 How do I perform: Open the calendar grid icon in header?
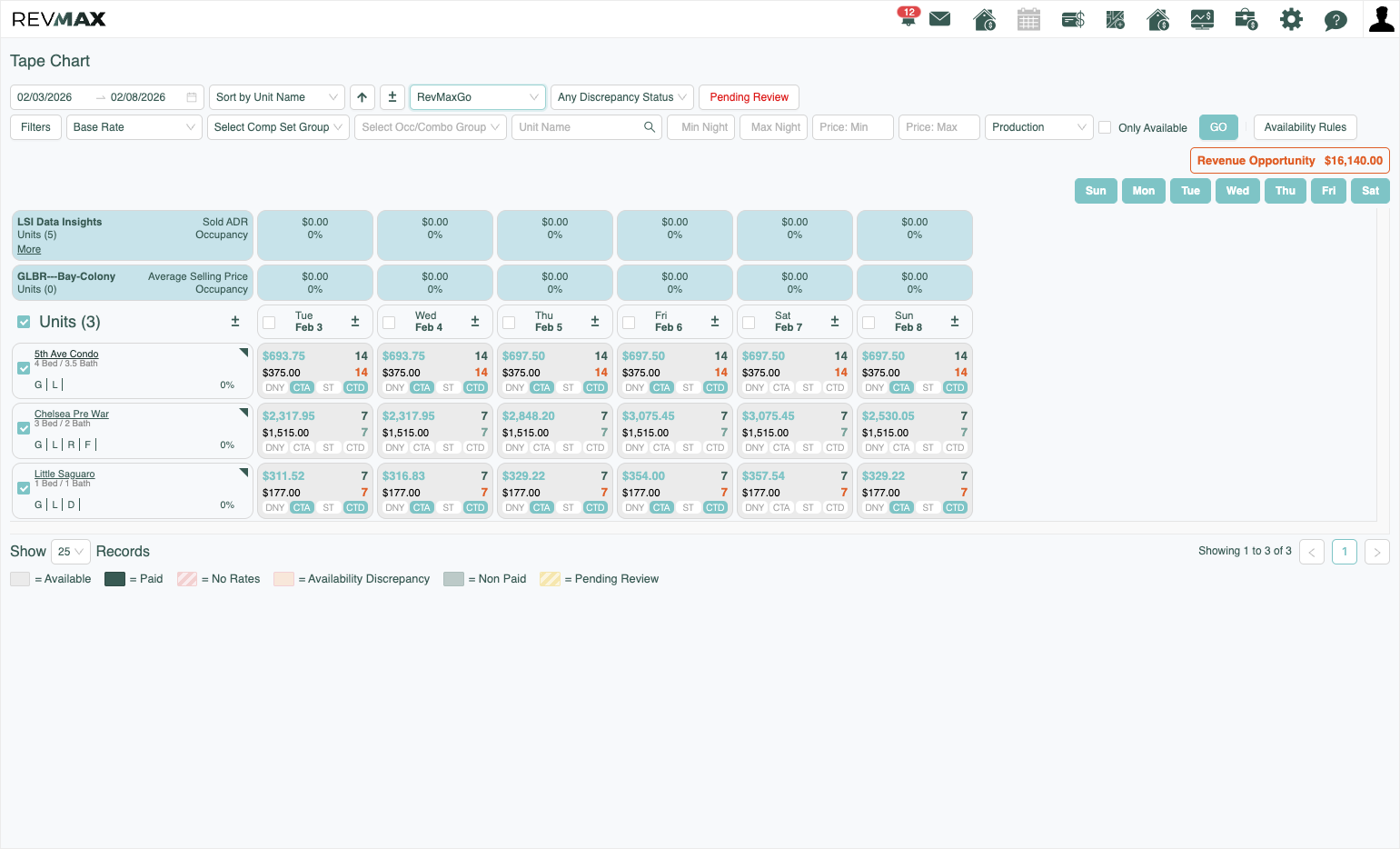(1028, 19)
